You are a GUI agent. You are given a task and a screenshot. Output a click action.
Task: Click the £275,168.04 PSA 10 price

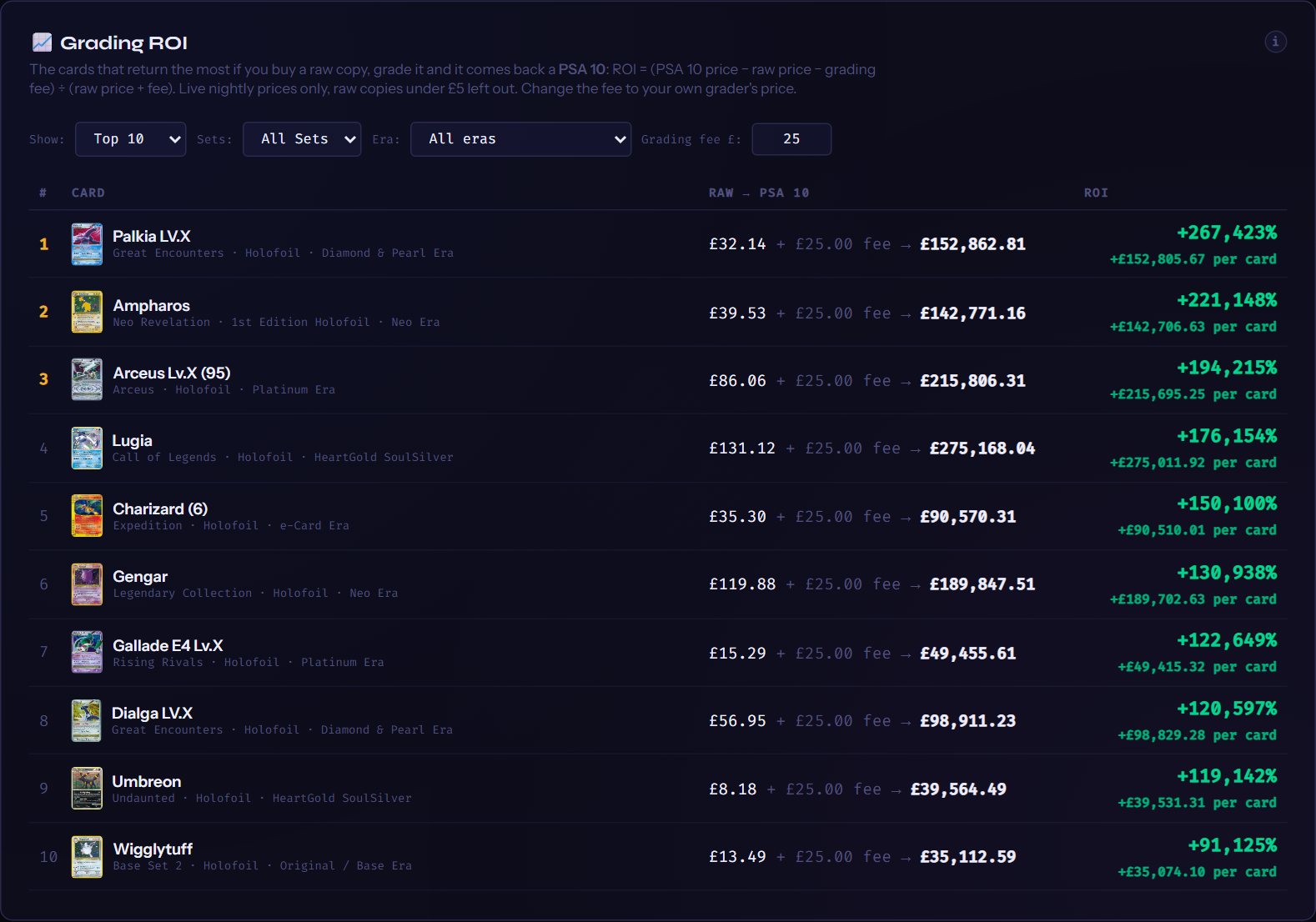click(x=982, y=448)
